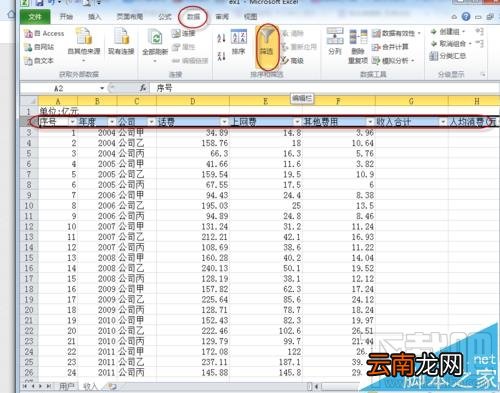Switch to the Data (数据) tab
This screenshot has height=393, width=500.
[x=193, y=16]
